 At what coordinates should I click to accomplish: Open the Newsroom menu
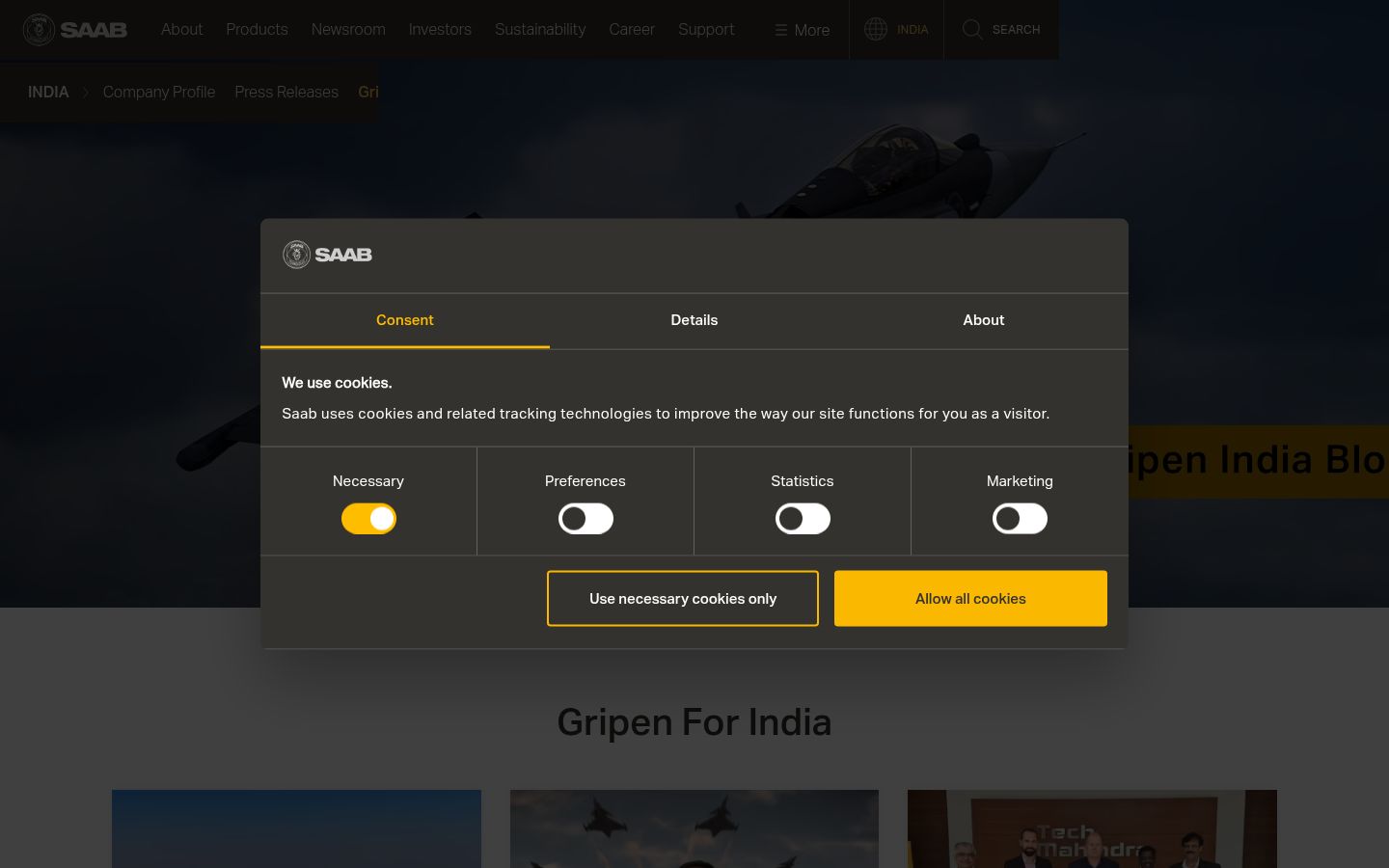click(348, 30)
